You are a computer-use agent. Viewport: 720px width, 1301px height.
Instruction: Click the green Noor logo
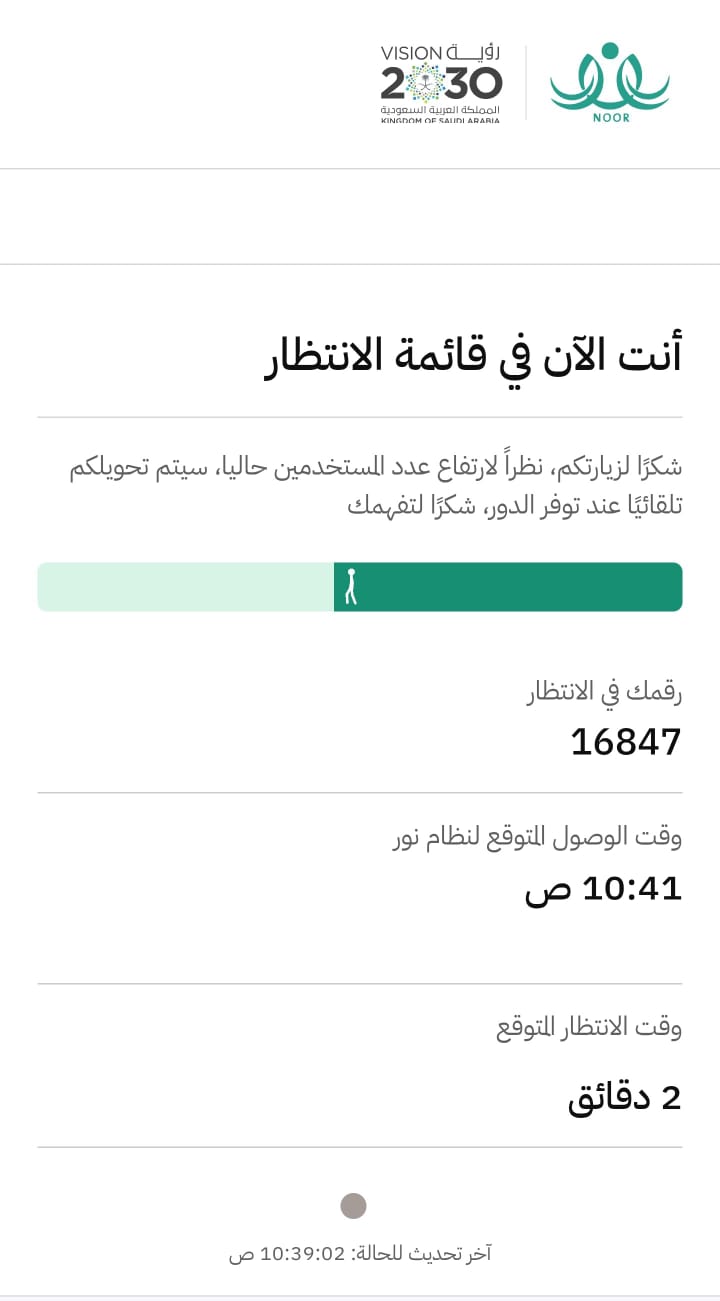[609, 81]
